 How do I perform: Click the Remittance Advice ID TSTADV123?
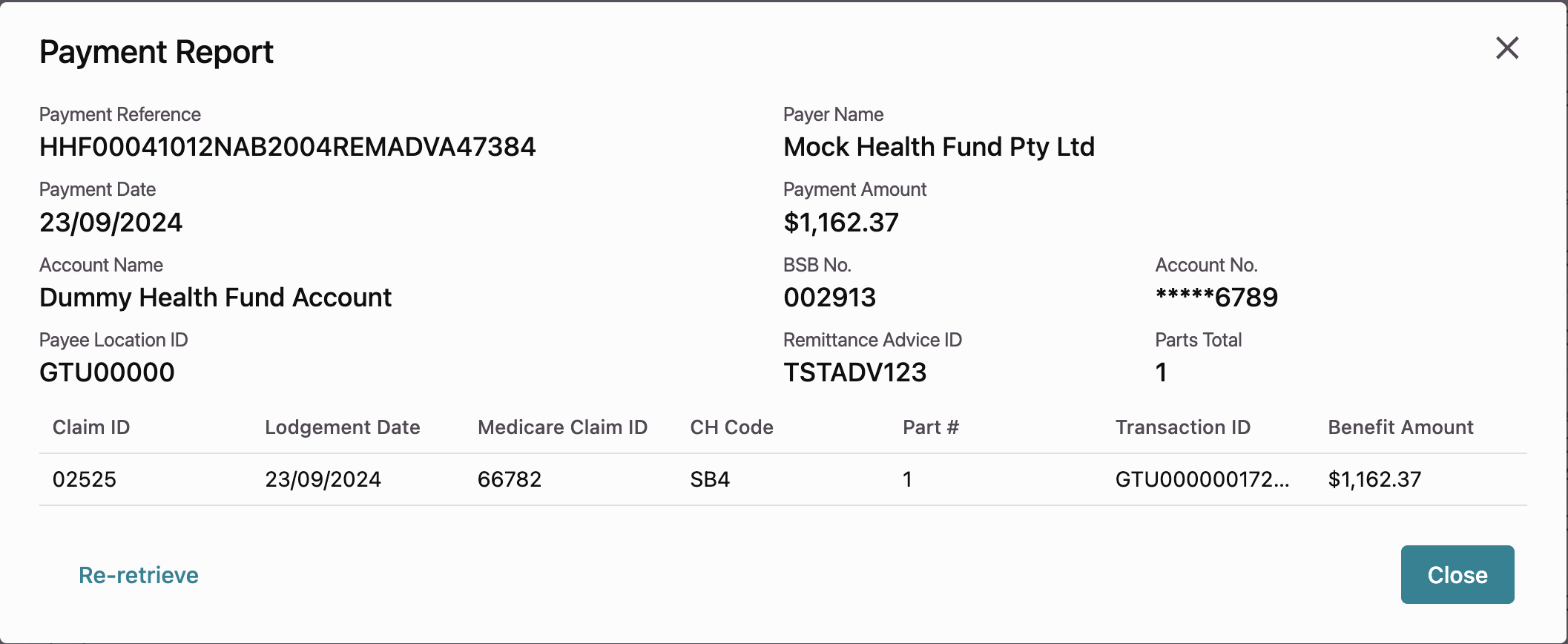point(854,372)
